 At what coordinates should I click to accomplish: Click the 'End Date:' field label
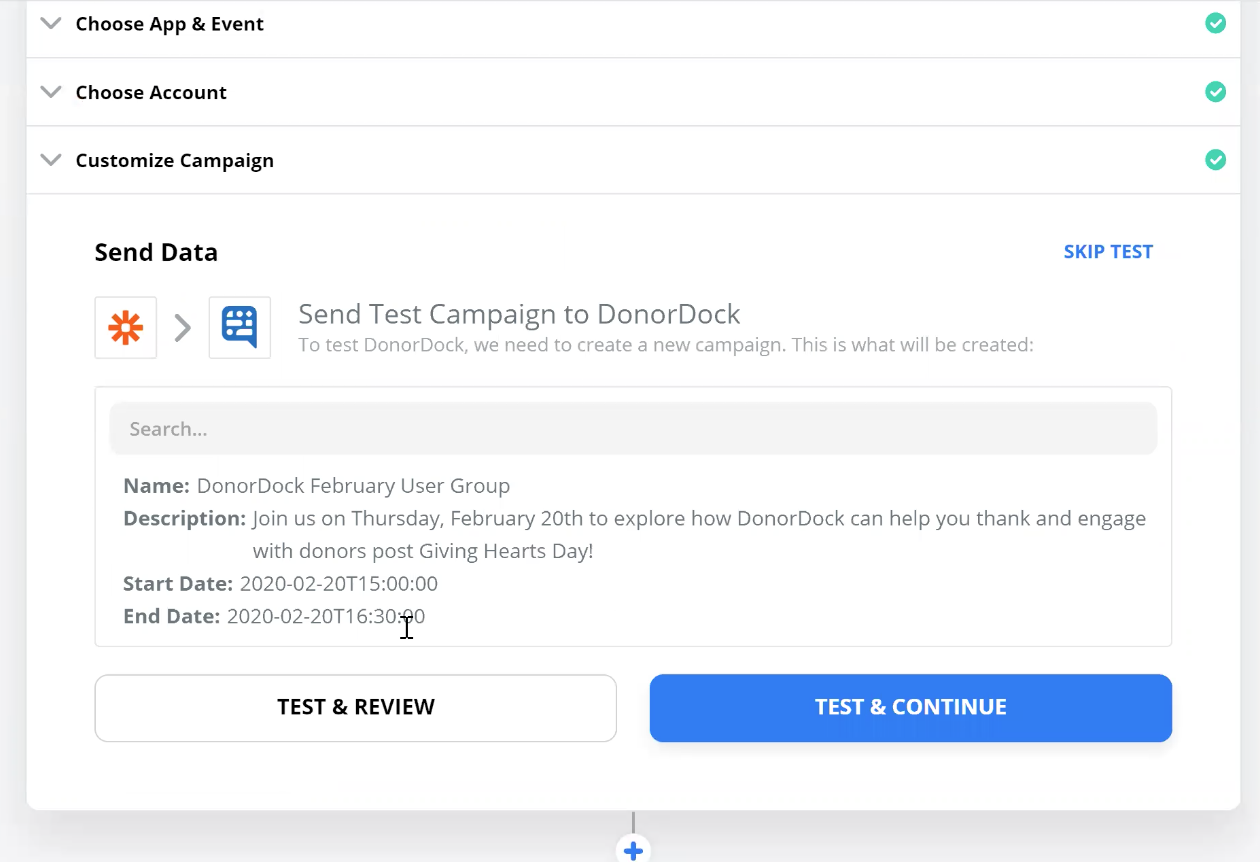(x=171, y=617)
